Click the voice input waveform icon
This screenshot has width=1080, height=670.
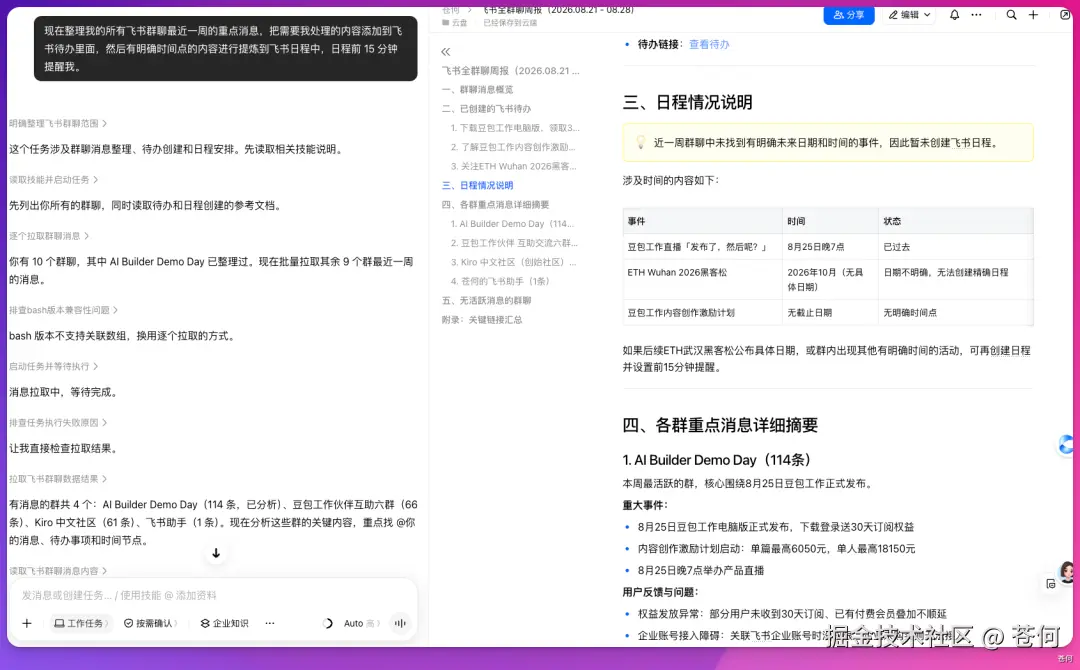(x=399, y=623)
